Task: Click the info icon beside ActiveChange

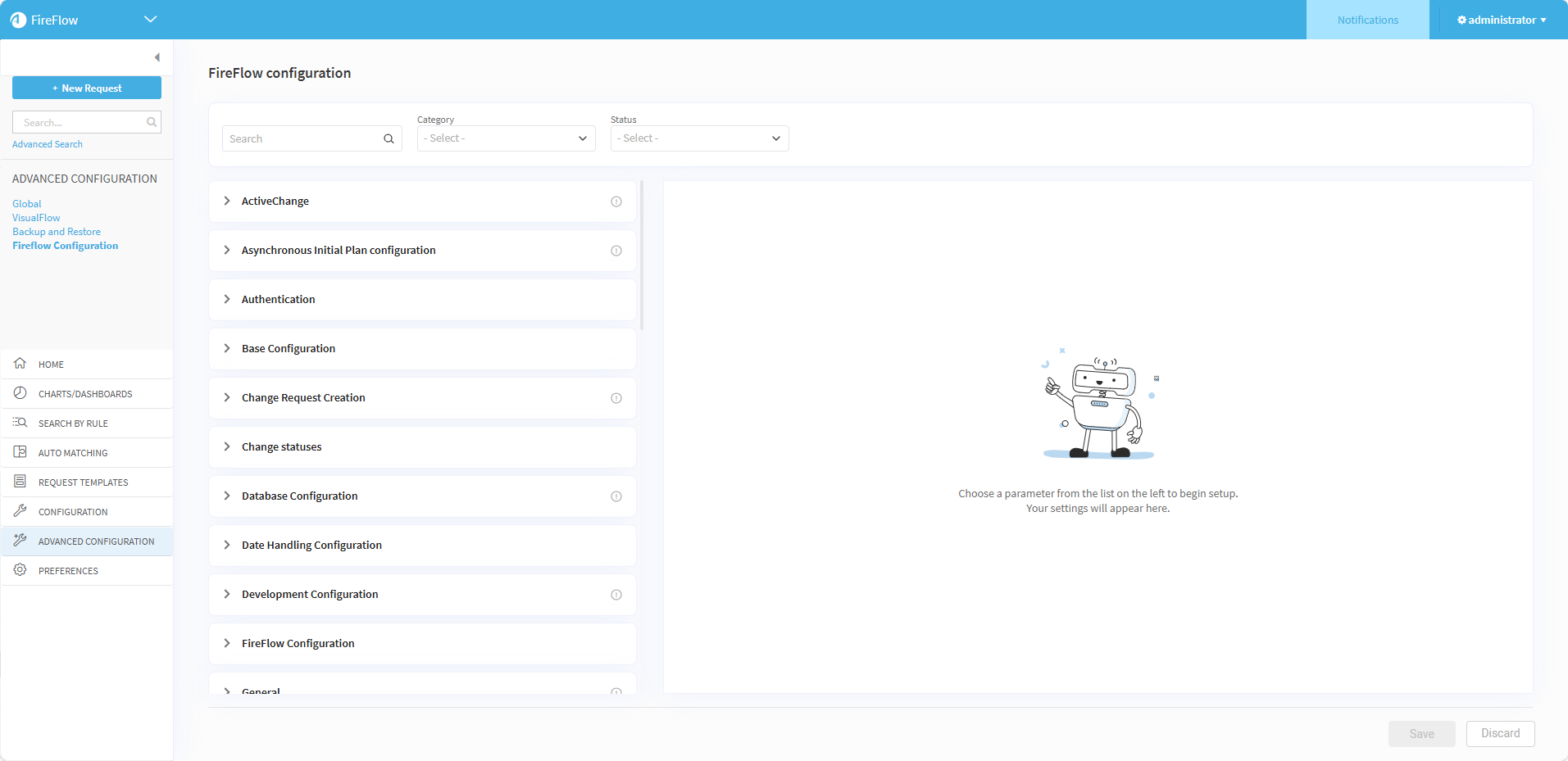Action: point(616,202)
